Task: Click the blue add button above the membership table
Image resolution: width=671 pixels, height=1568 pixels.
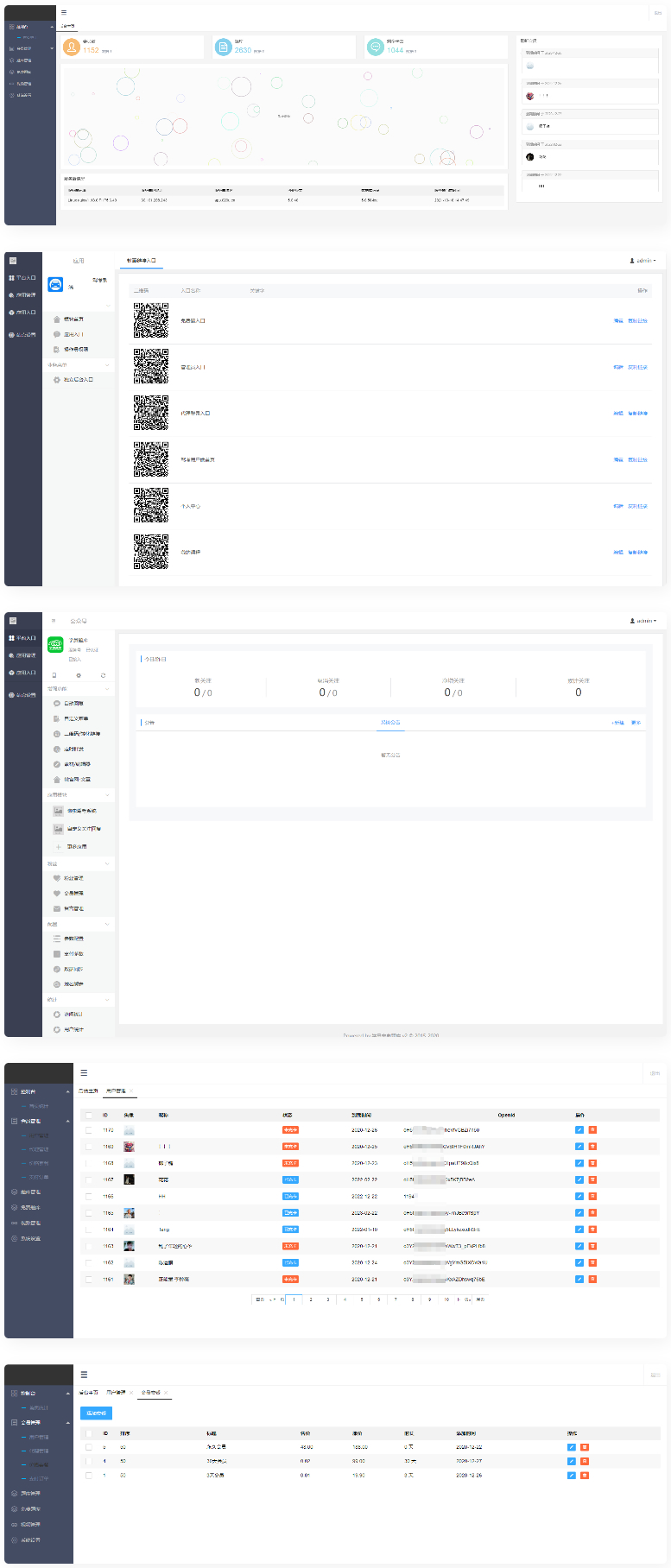Action: [96, 1413]
